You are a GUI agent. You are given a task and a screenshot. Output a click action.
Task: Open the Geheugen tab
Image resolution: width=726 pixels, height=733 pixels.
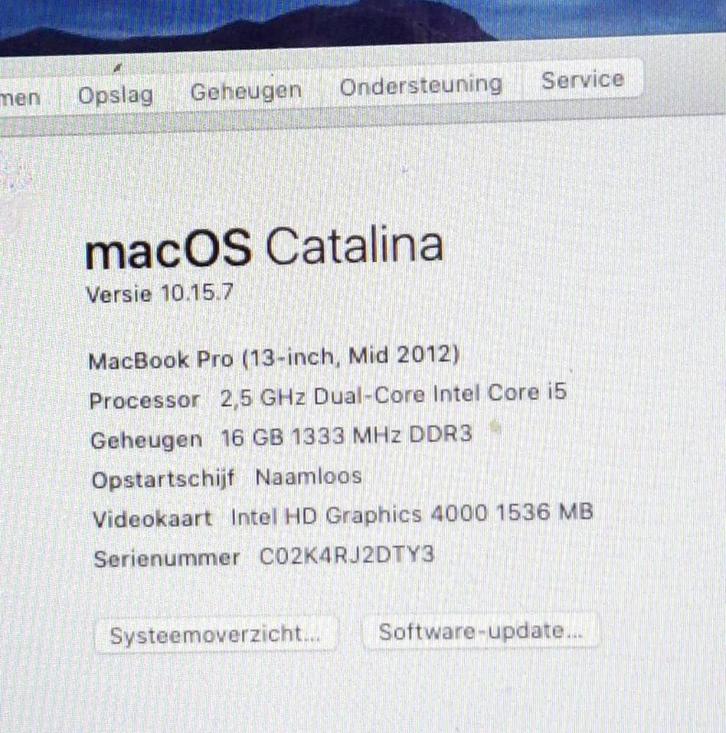(x=246, y=91)
